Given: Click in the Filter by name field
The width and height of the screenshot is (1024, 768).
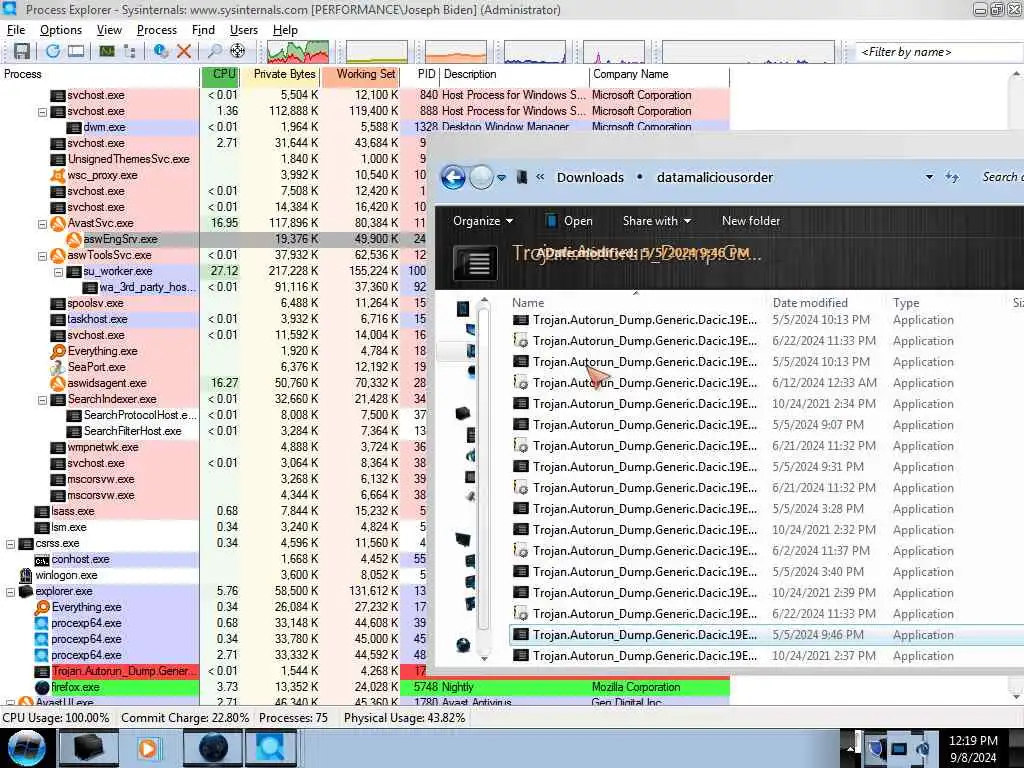Looking at the screenshot, I should [939, 52].
